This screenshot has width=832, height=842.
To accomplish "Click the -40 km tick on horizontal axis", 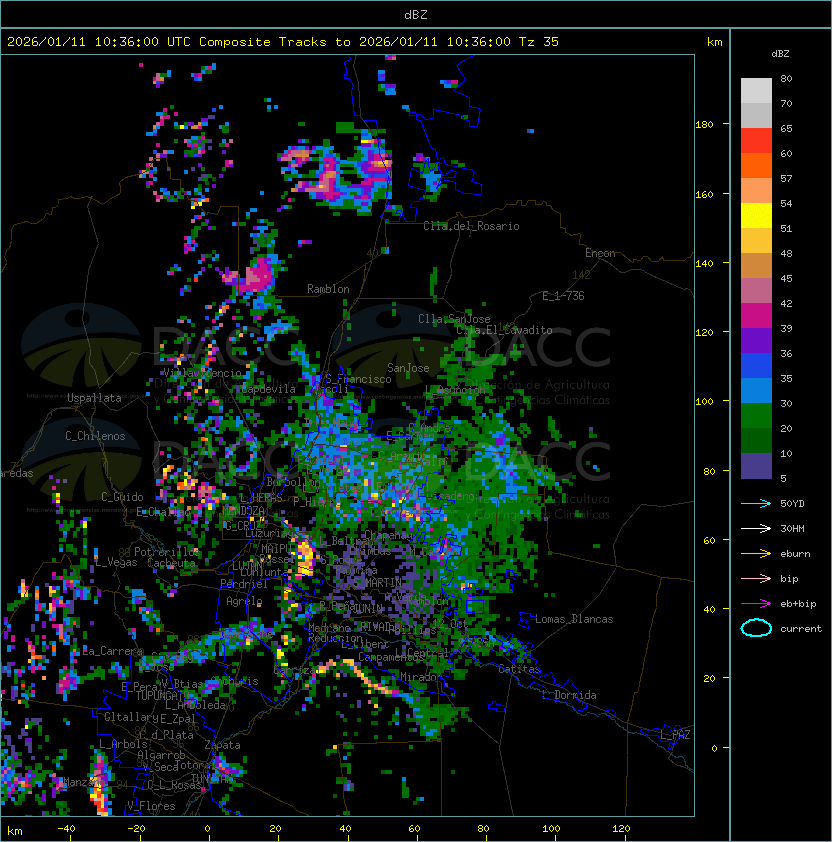I will pos(66,829).
